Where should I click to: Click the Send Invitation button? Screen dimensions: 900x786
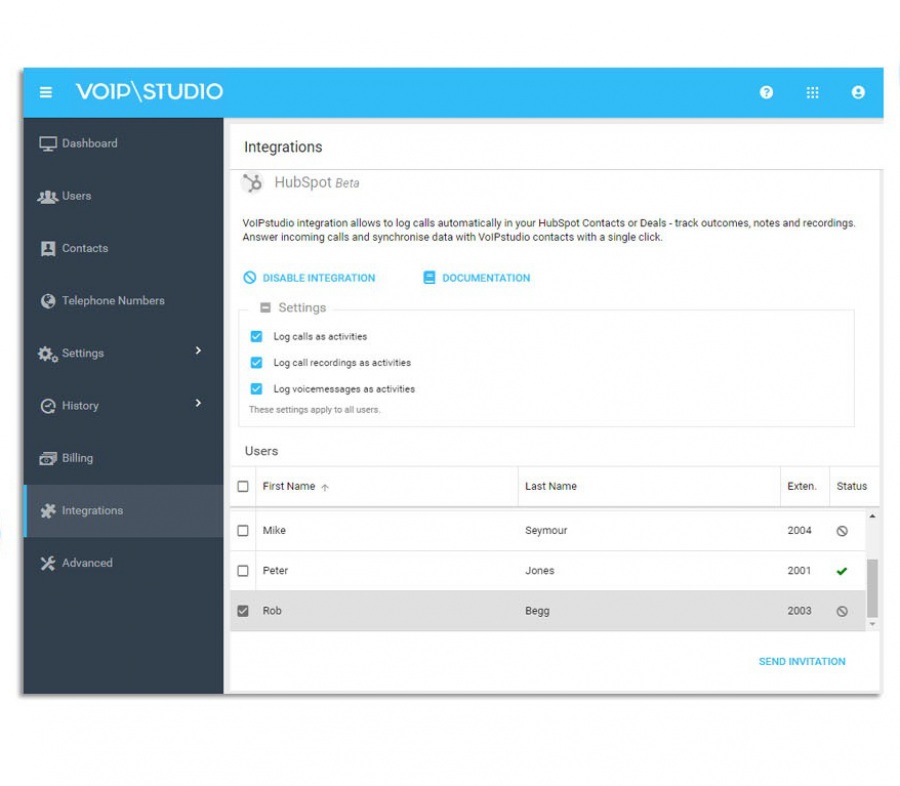(802, 661)
